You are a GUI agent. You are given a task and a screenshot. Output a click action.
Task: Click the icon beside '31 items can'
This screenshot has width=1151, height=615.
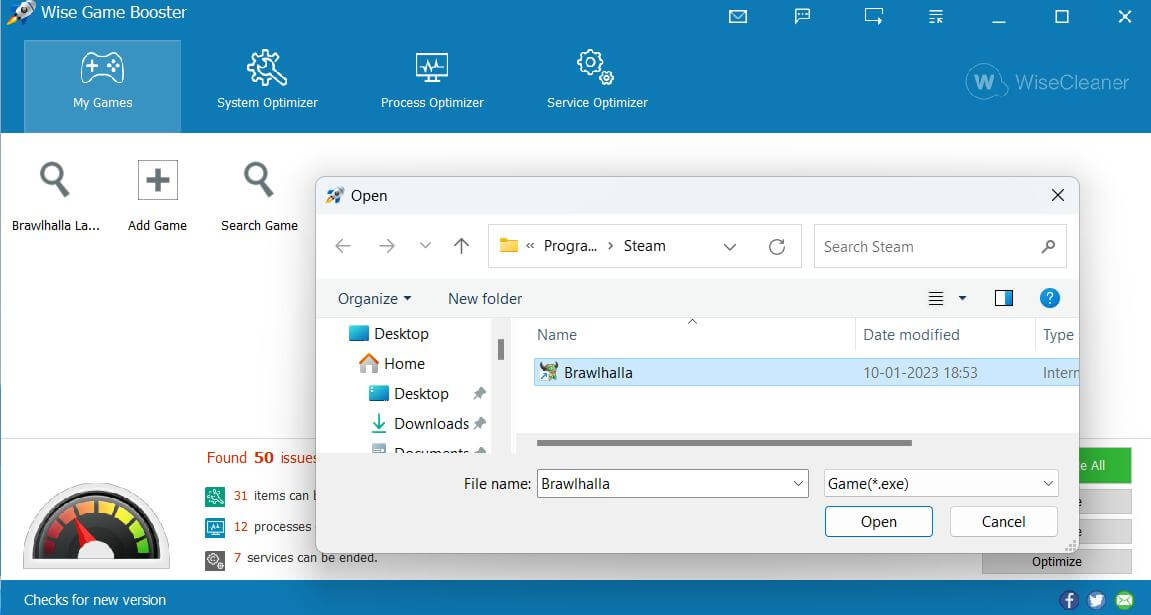(x=214, y=496)
